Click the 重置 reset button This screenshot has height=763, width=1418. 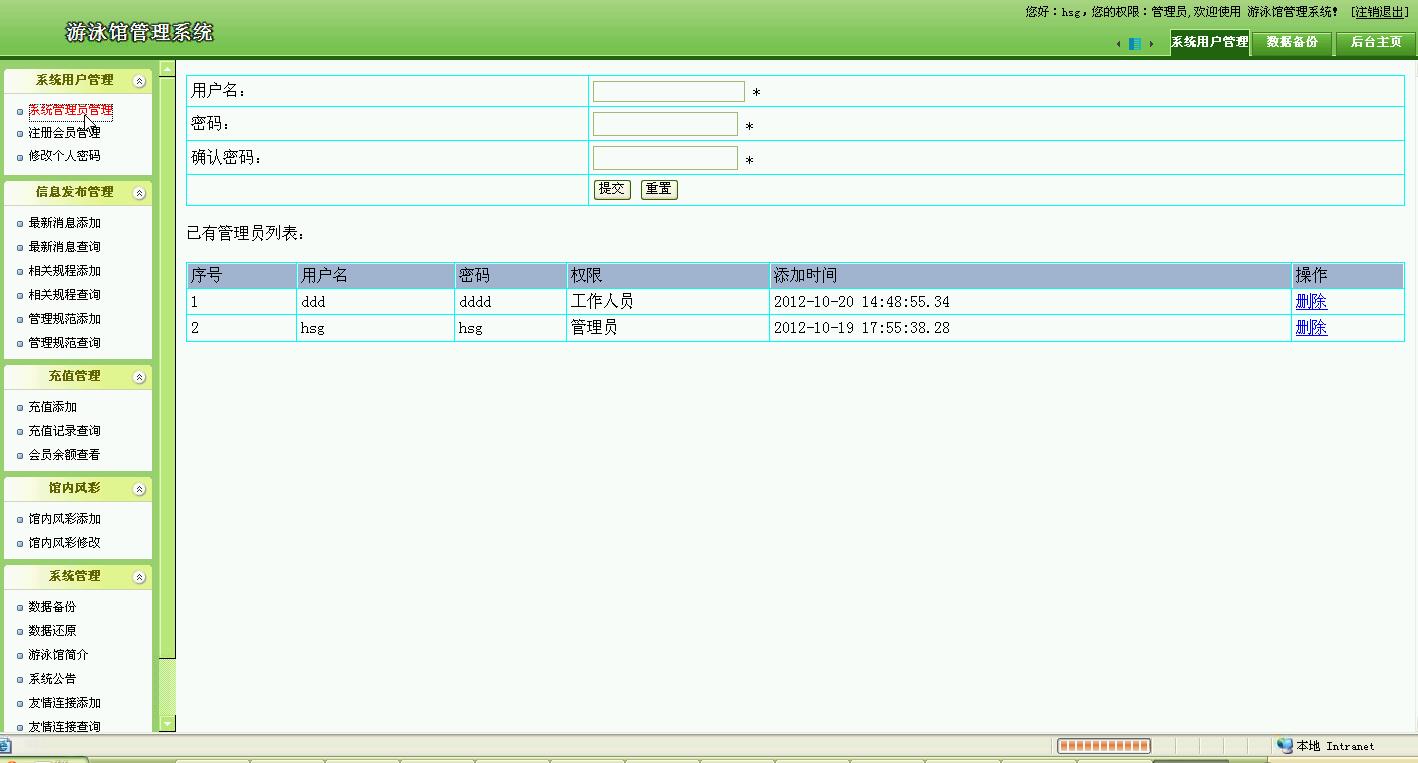click(x=659, y=189)
